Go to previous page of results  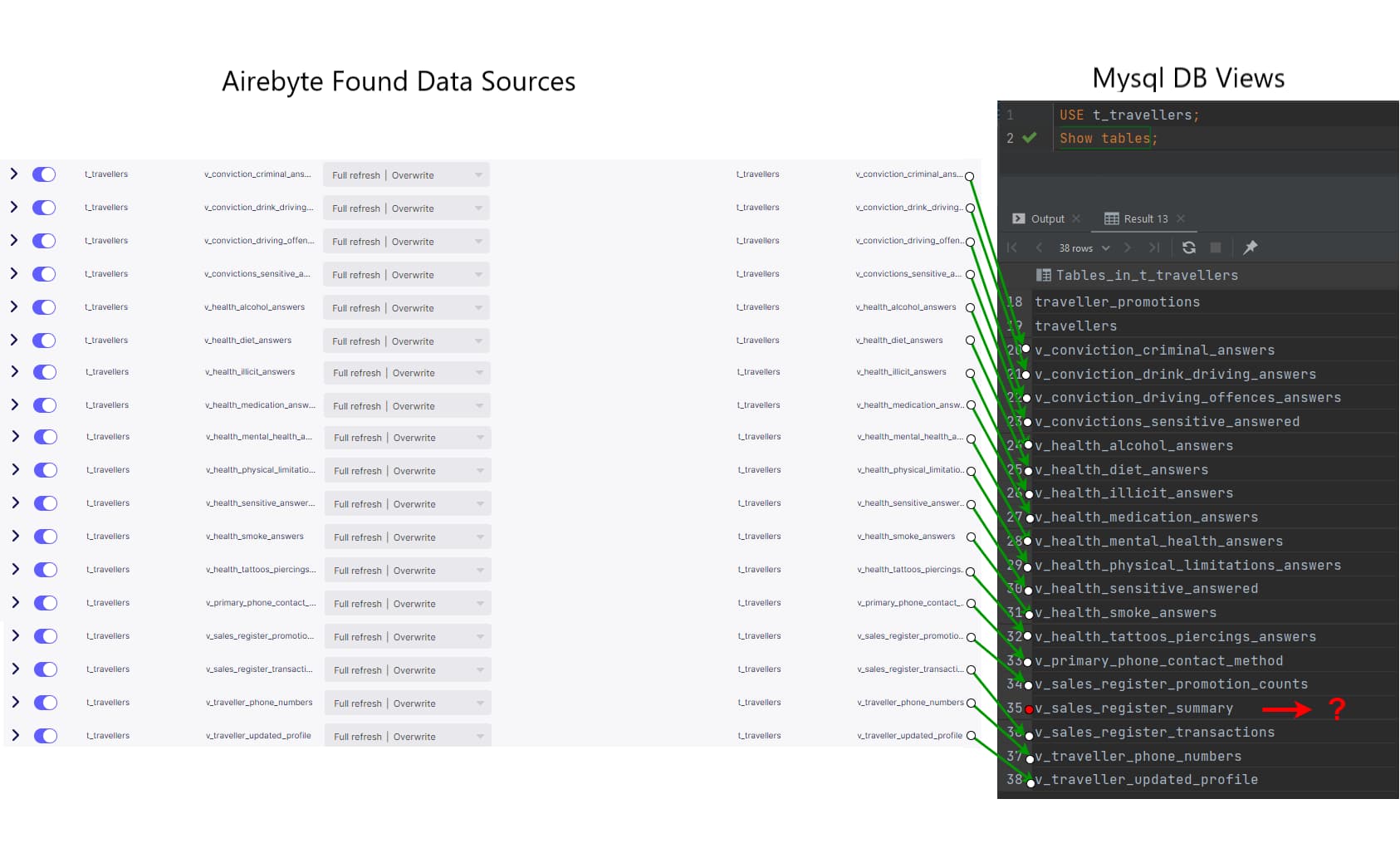tap(1039, 248)
